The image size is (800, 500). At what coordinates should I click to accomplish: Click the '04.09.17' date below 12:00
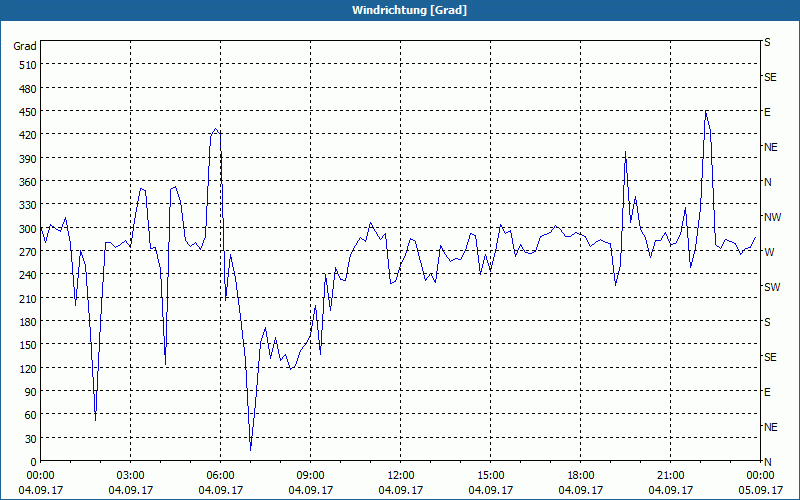tap(401, 490)
